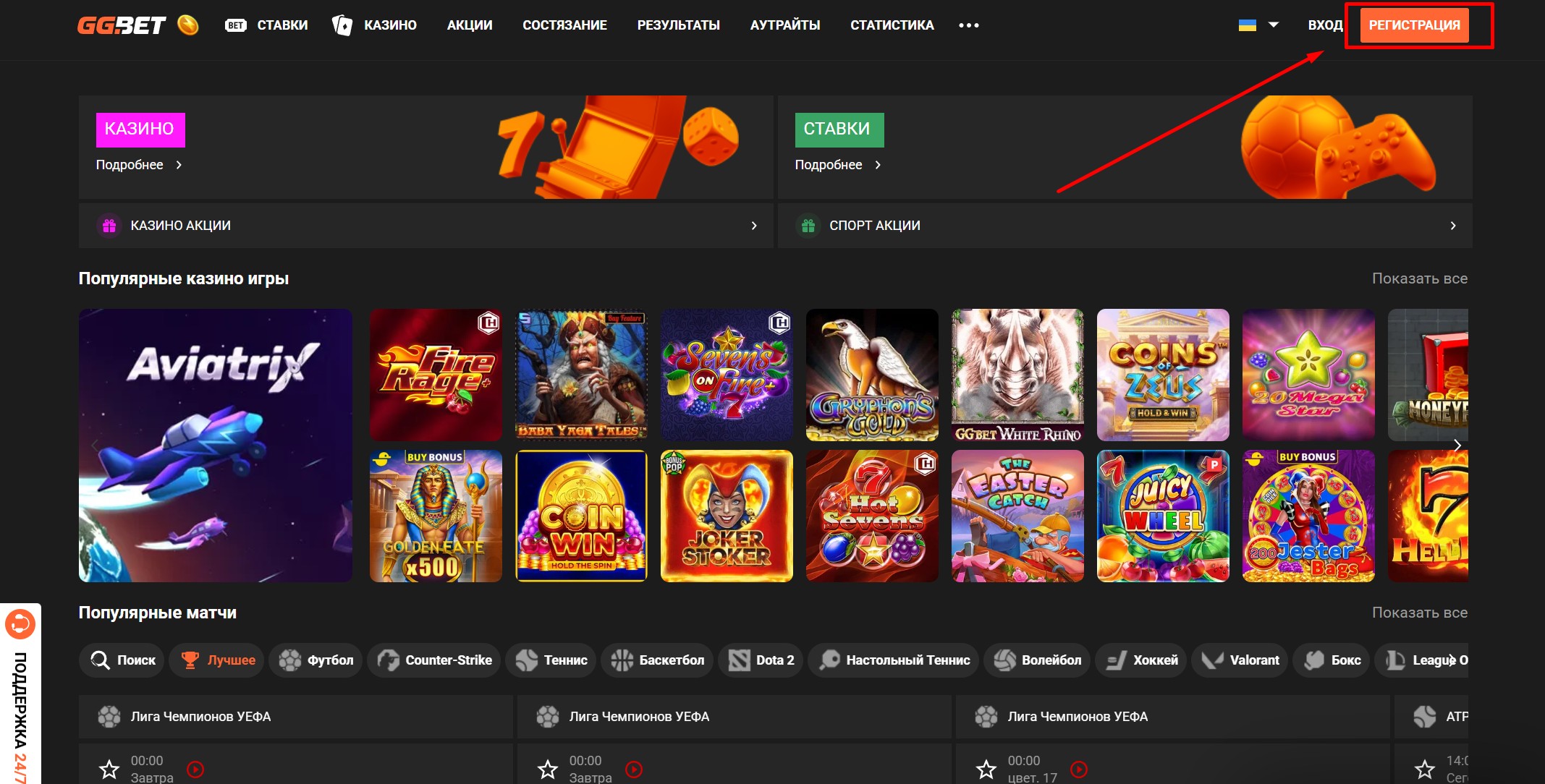1545x784 pixels.
Task: Click the Поиск search chip
Action: pos(123,660)
